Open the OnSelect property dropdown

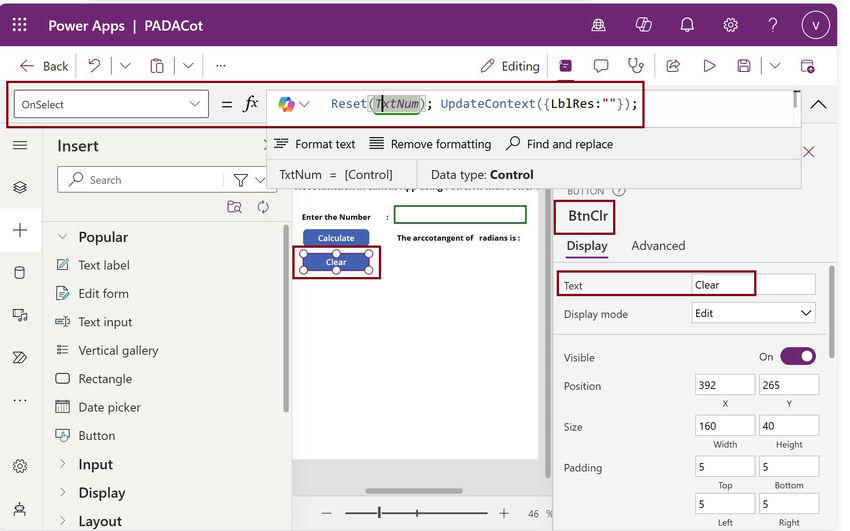tap(111, 104)
